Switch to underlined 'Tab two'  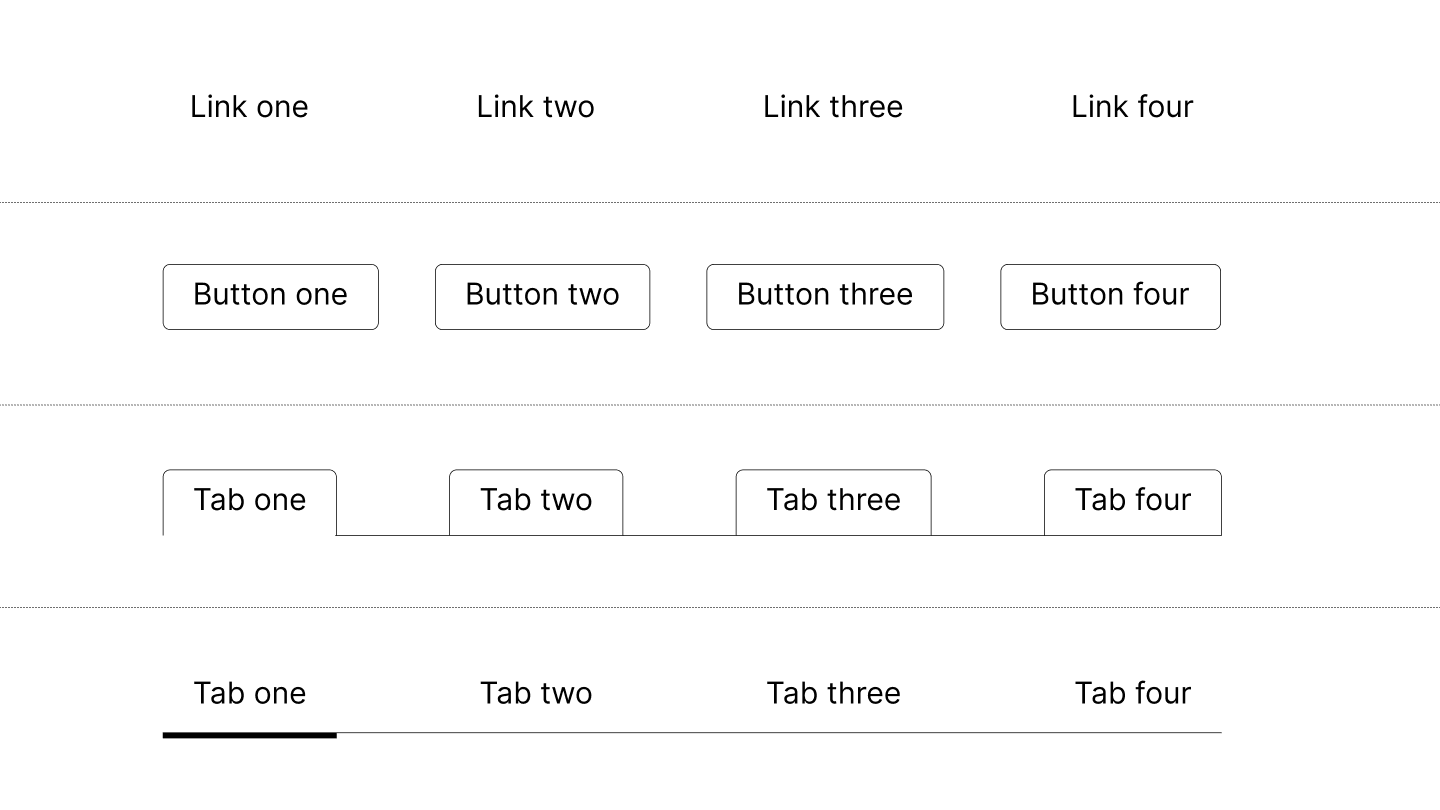535,693
